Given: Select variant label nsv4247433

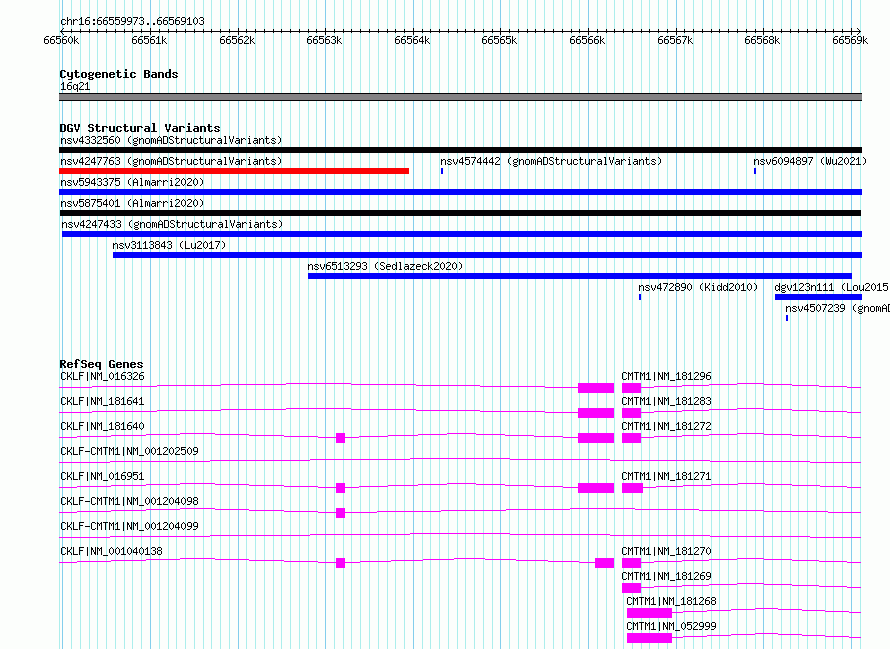Looking at the screenshot, I should (172, 224).
